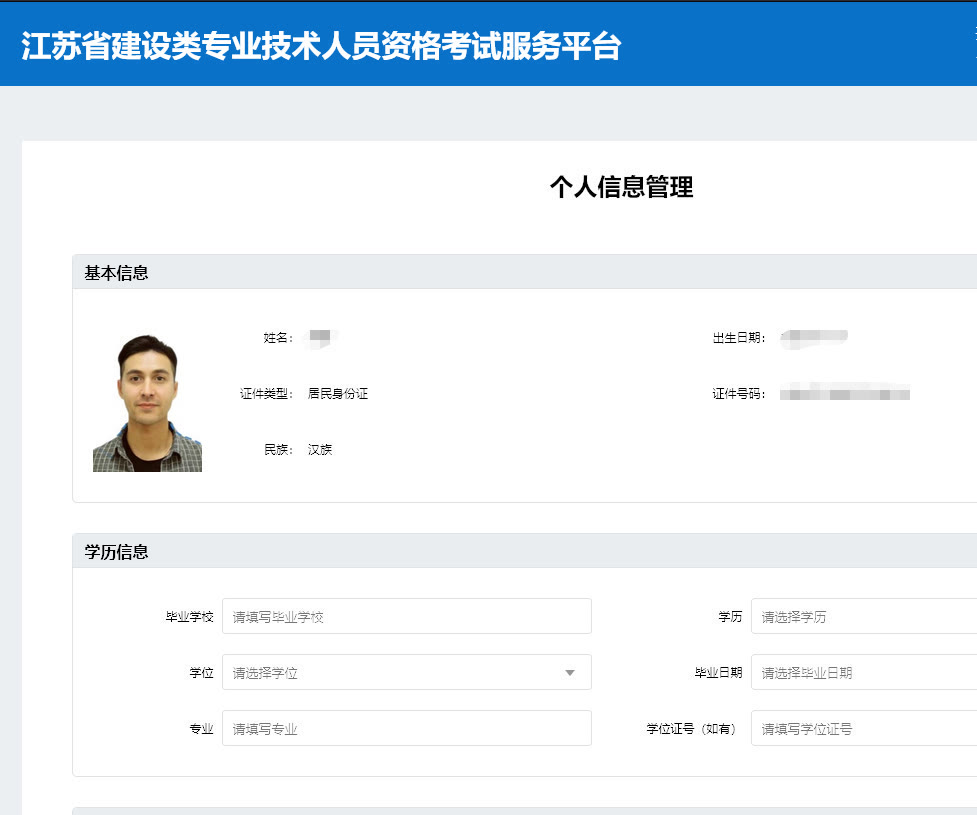Click the 汉族 ethnicity value
The width and height of the screenshot is (977, 815).
click(x=320, y=450)
